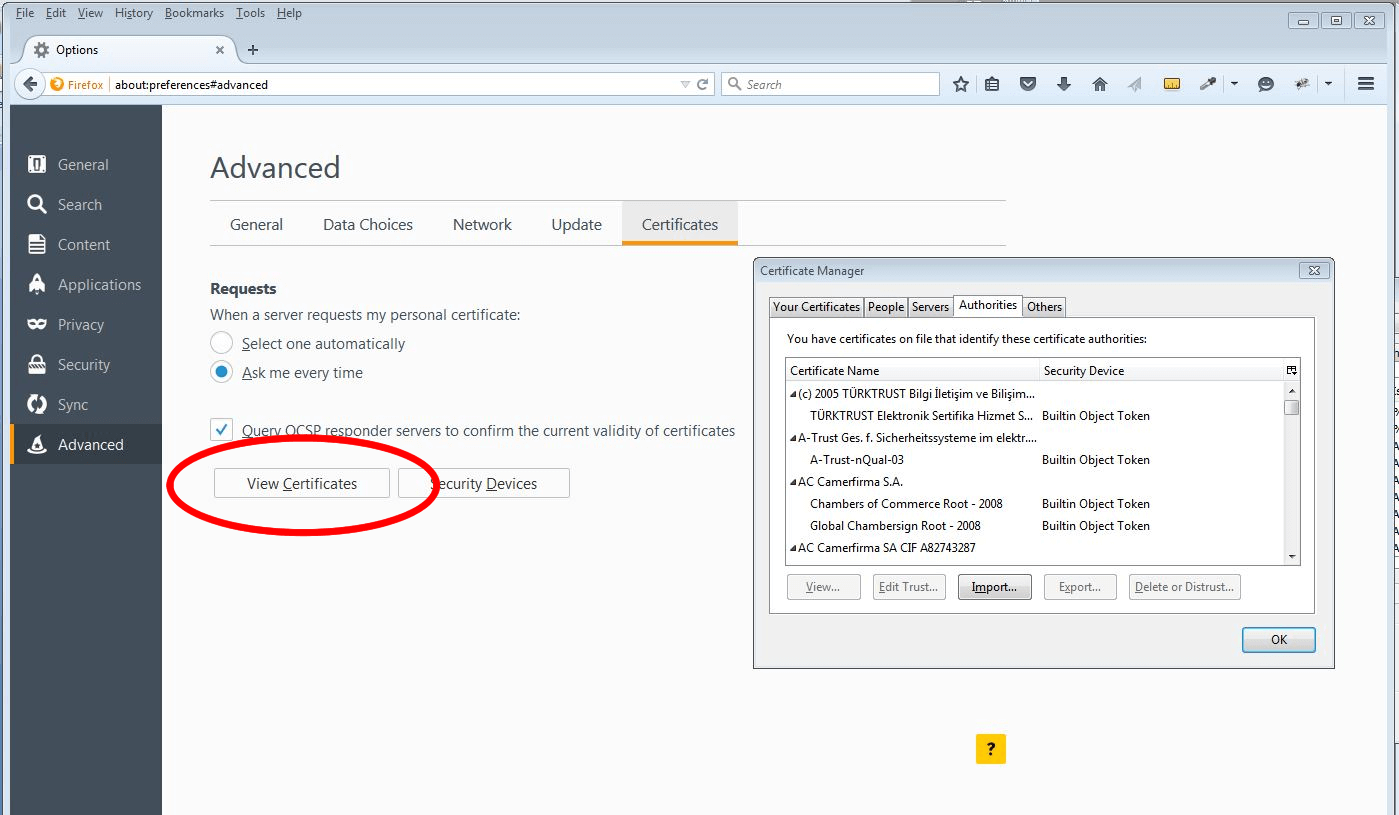
Task: Click the bookmark star icon
Action: [961, 84]
